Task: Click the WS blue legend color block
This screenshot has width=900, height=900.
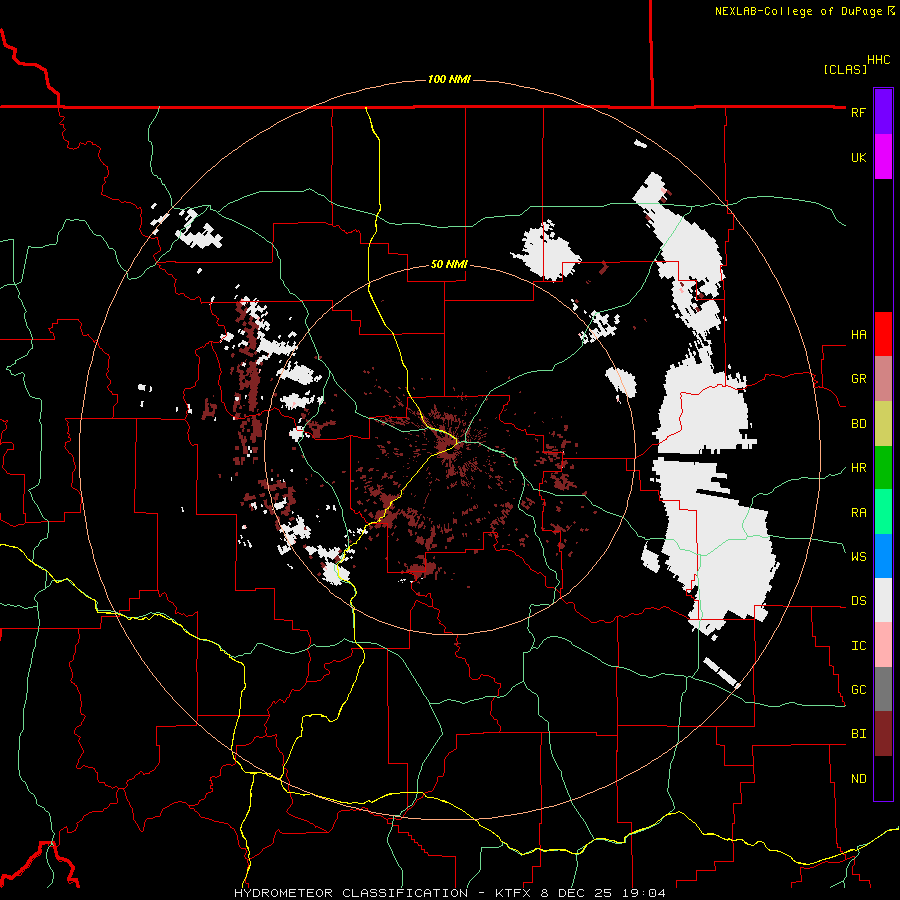Action: 883,556
